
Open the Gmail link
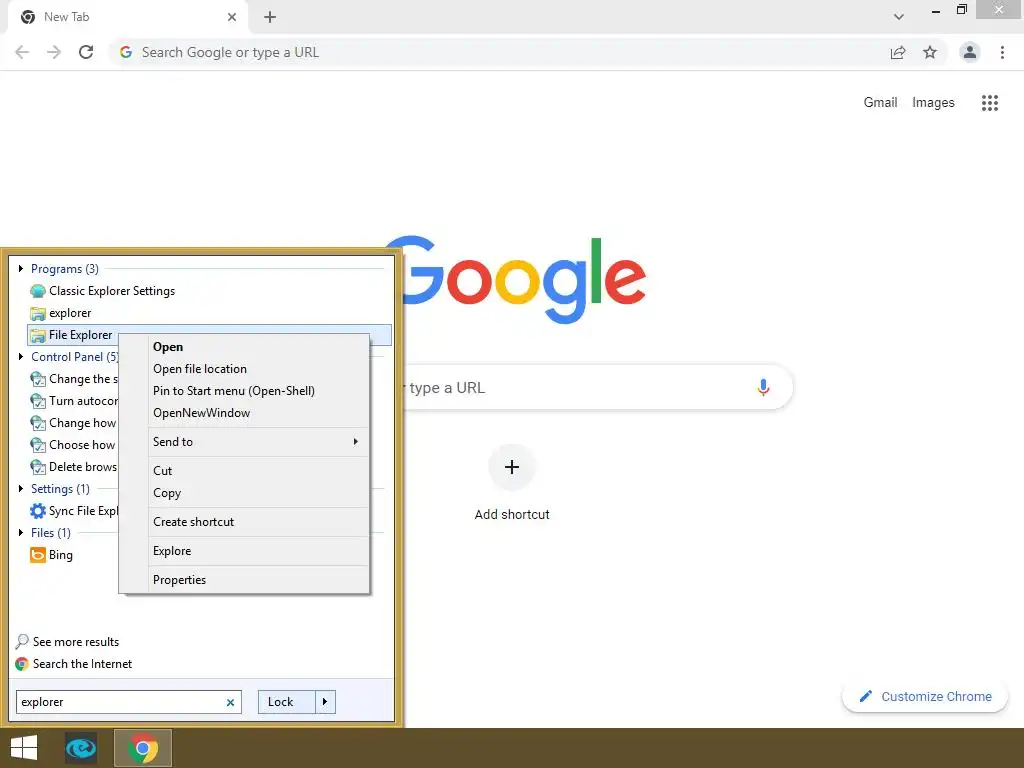pos(880,103)
